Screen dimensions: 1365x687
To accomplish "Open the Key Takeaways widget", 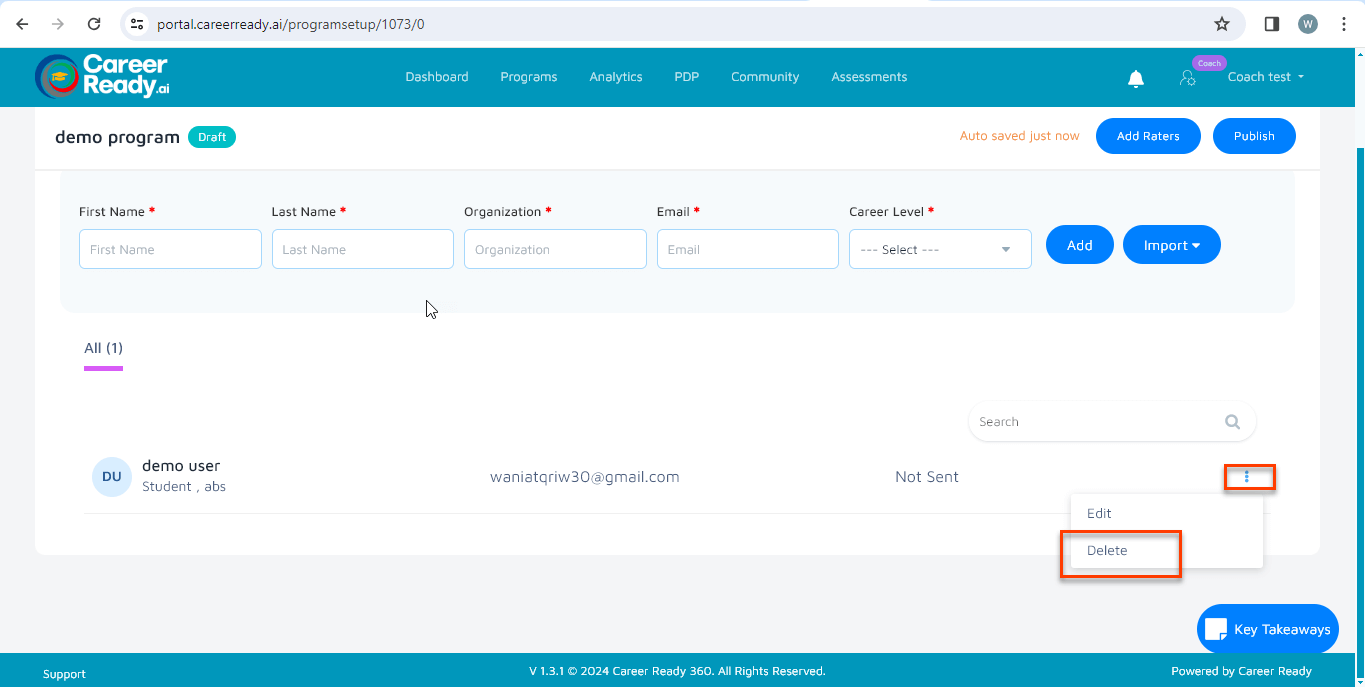I will click(1267, 629).
